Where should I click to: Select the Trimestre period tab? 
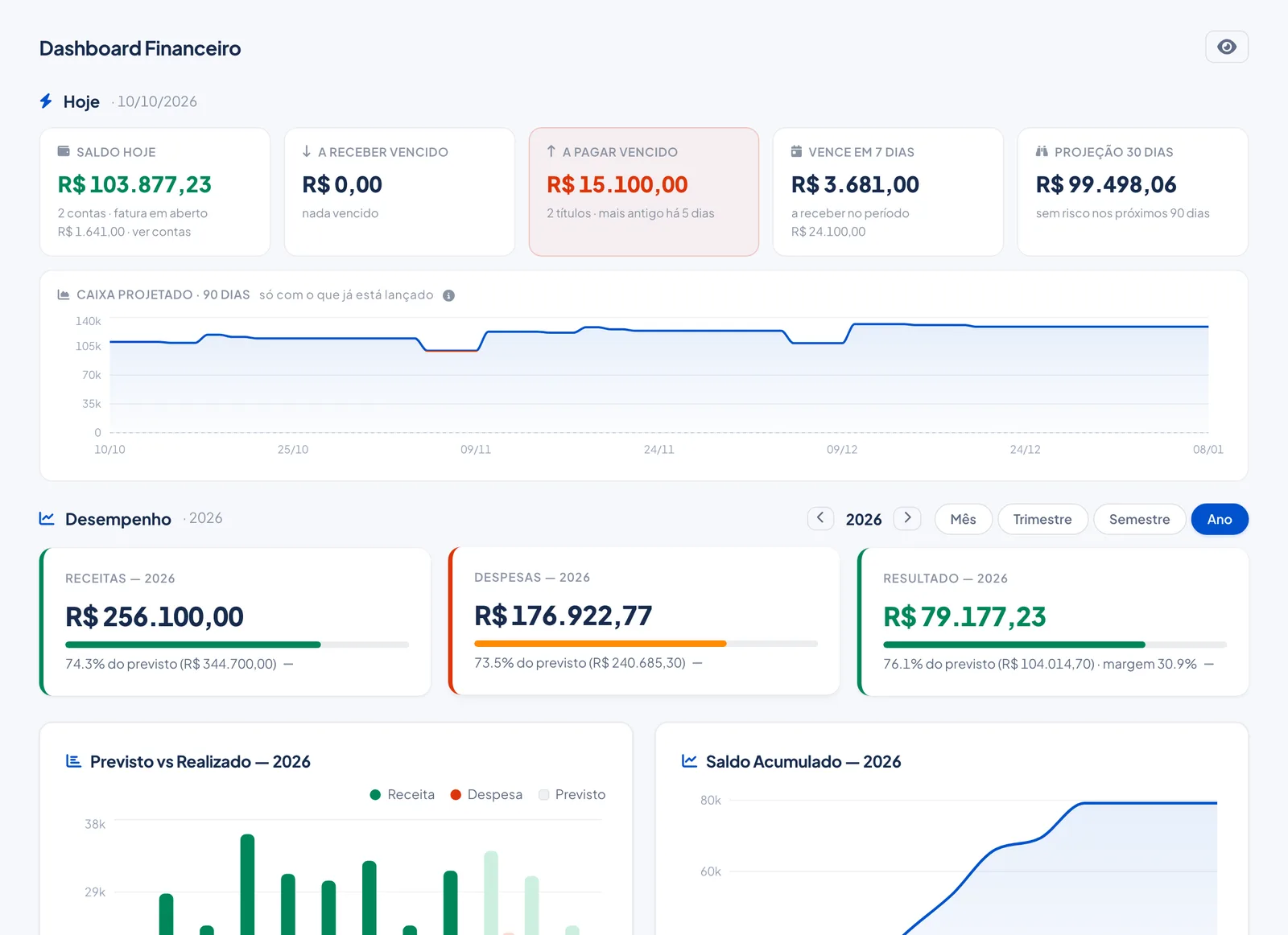[x=1042, y=519]
